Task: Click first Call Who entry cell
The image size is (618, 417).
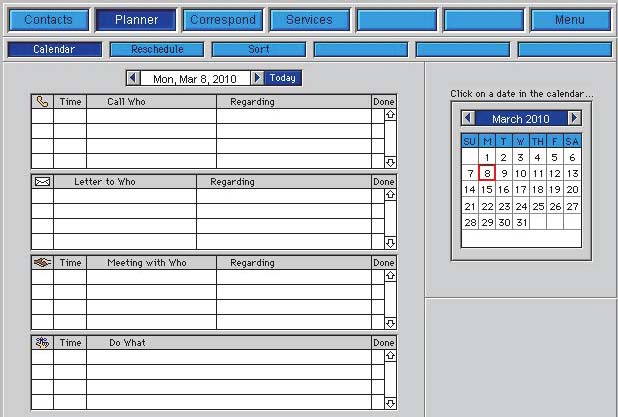Action: (151, 116)
